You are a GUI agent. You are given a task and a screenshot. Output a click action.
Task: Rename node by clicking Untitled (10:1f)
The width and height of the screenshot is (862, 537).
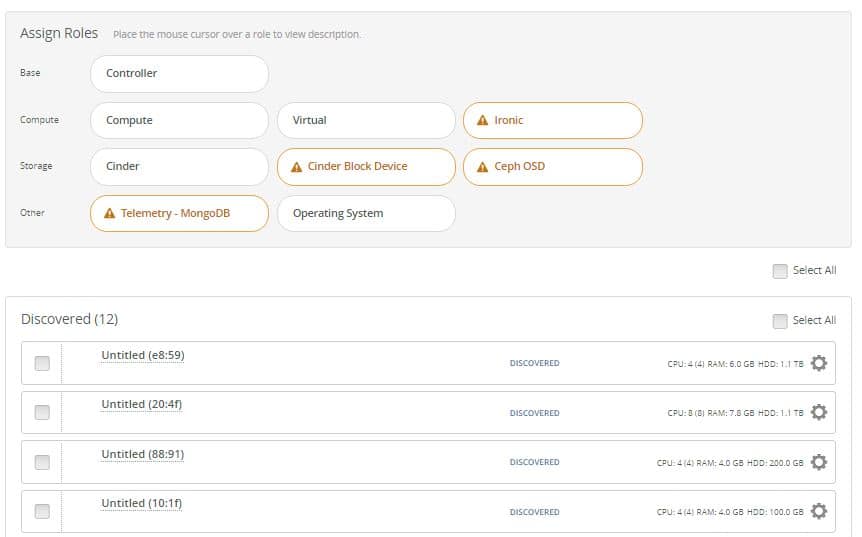141,503
